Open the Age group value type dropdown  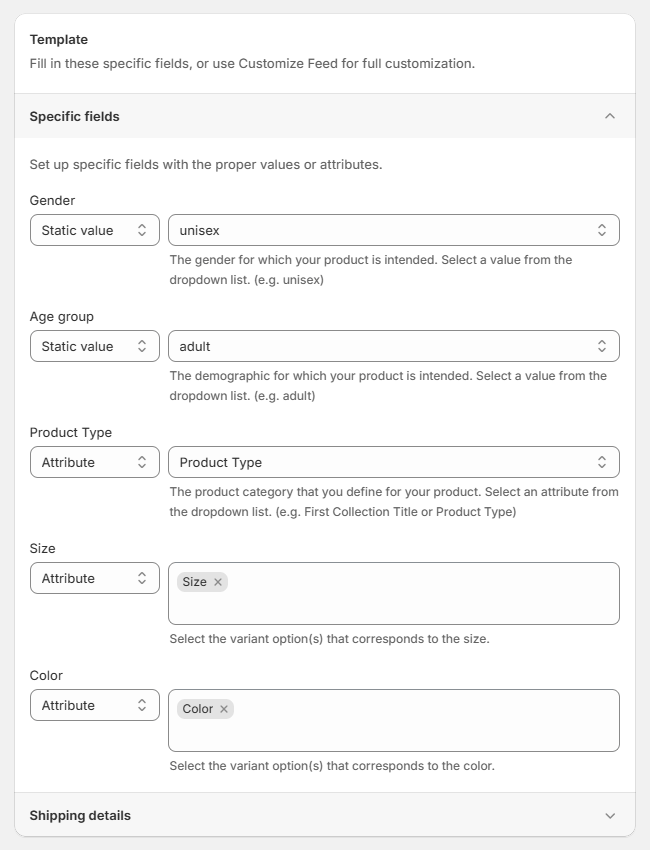pyautogui.click(x=95, y=345)
